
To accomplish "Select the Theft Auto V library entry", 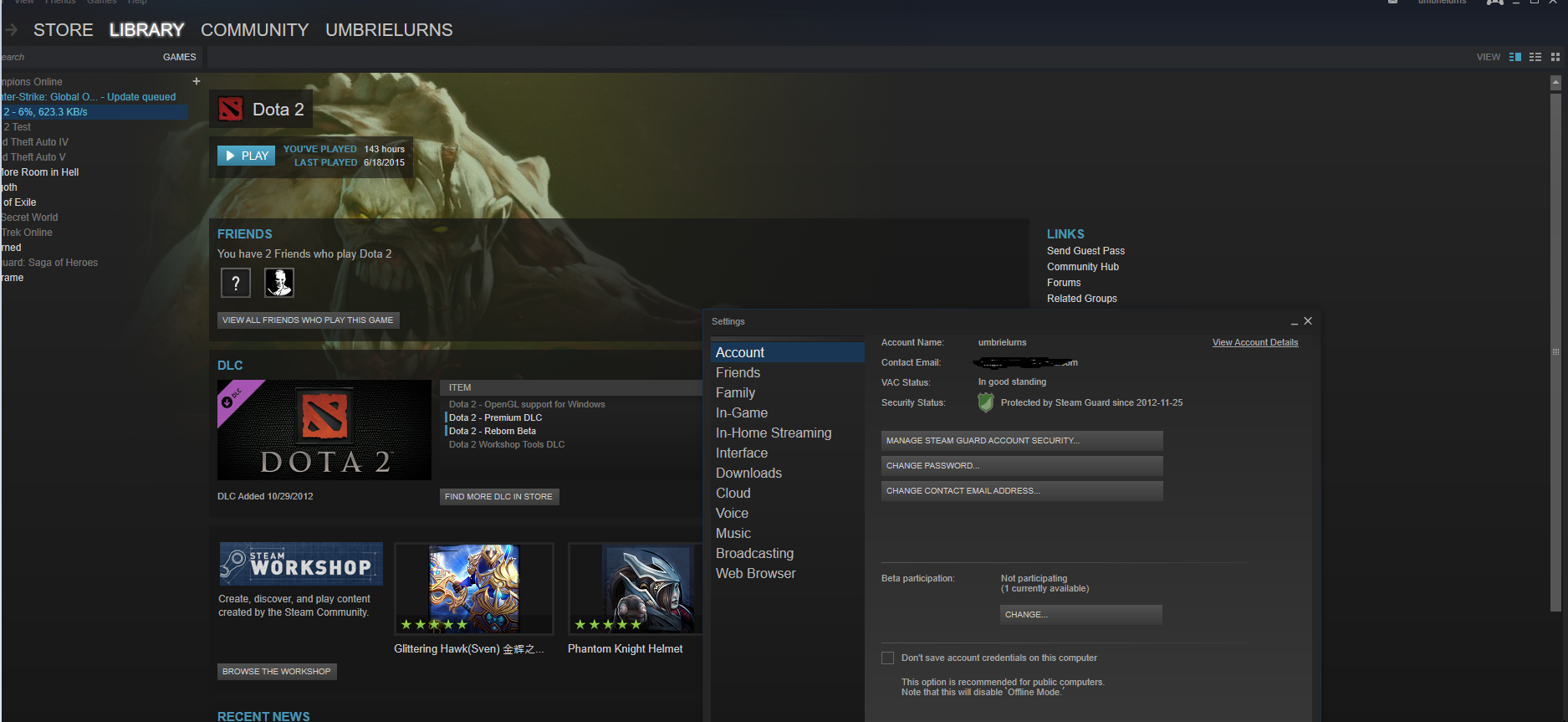I will coord(33,157).
